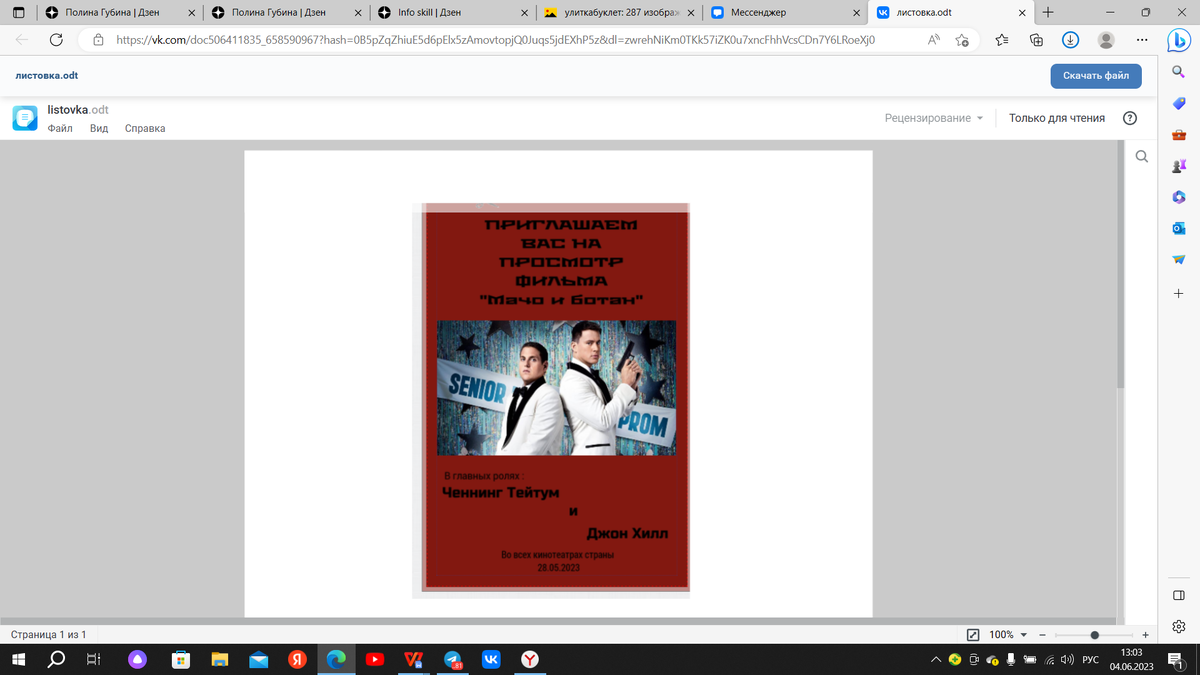Screen dimensions: 1200x675
Task: Open the Файл menu
Action: click(x=60, y=128)
